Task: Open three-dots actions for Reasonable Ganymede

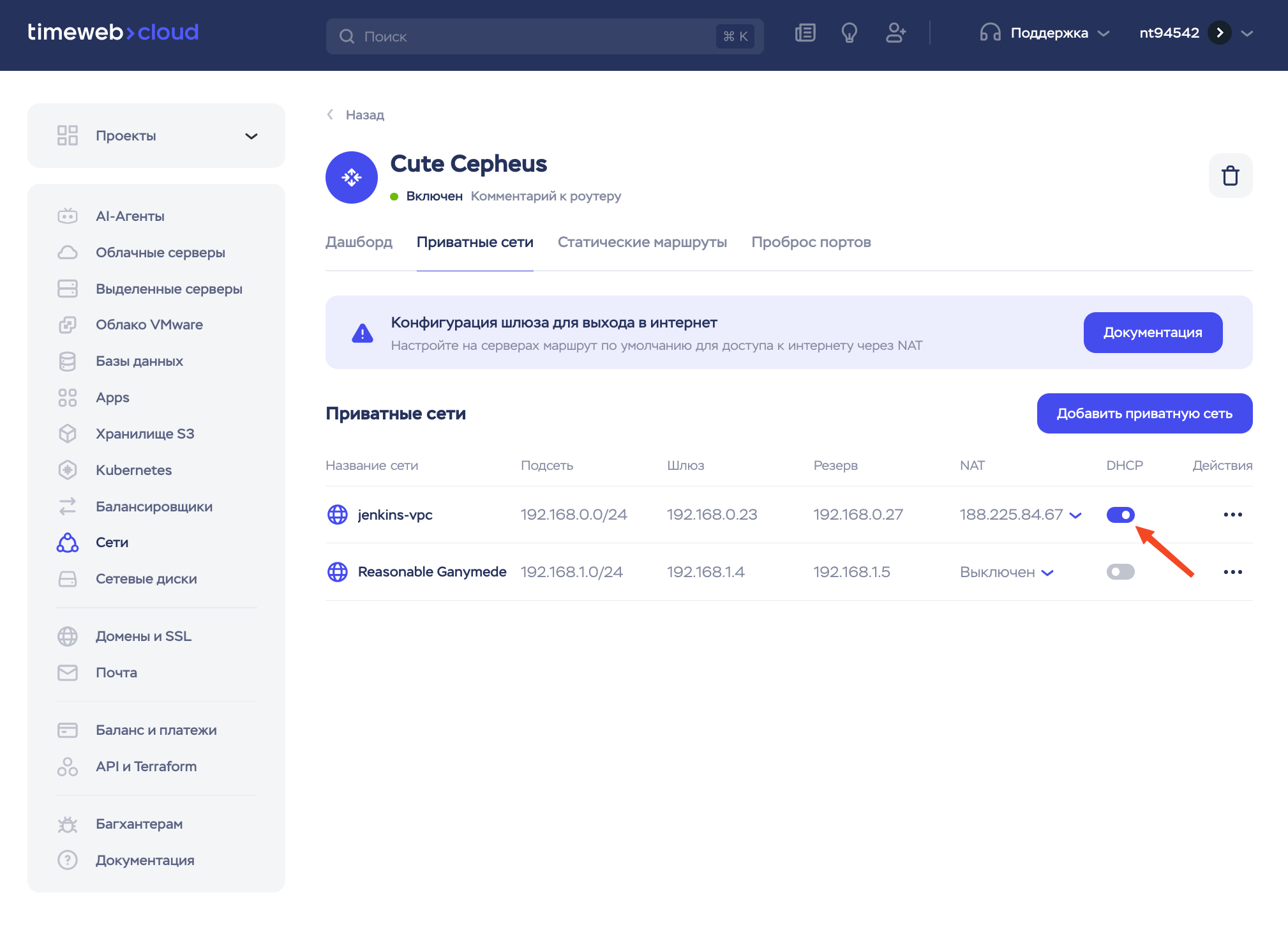Action: click(1232, 572)
